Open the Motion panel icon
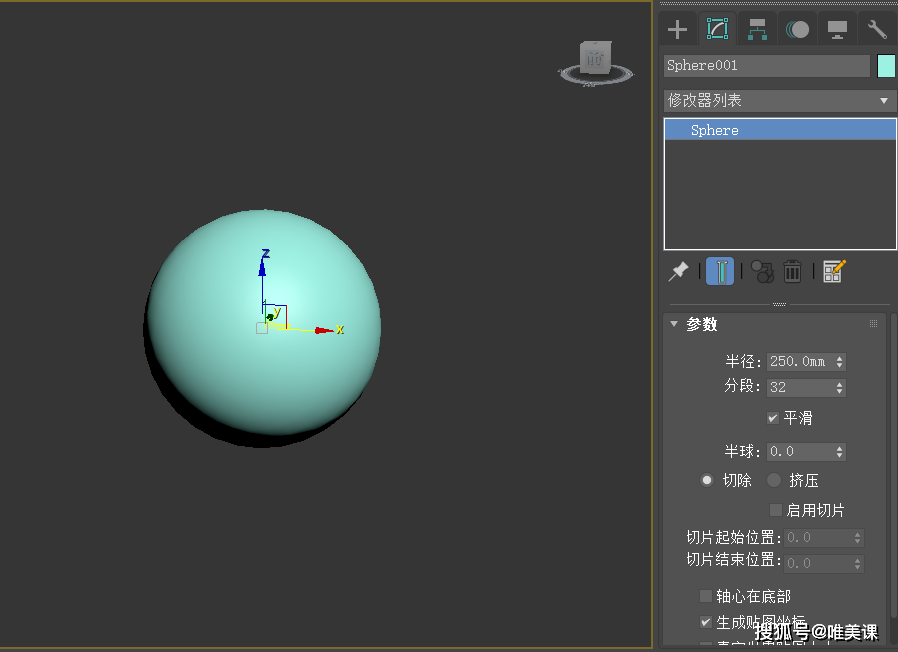This screenshot has width=898, height=652. coord(797,29)
